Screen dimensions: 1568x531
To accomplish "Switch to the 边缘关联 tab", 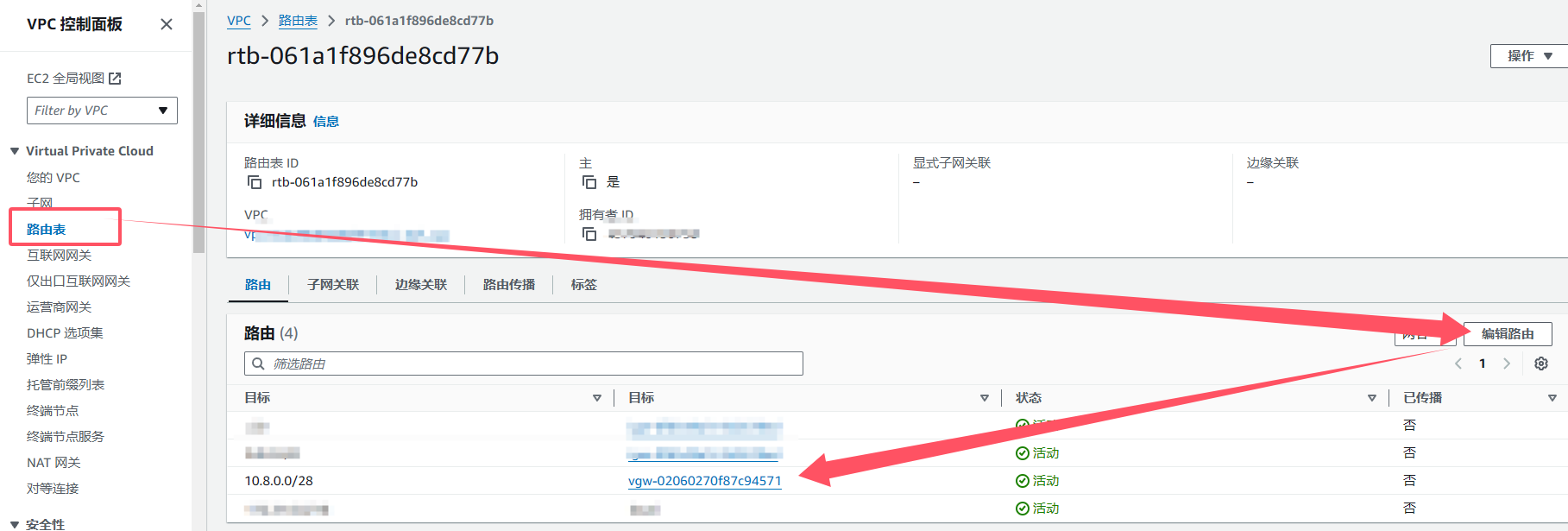I will point(421,285).
